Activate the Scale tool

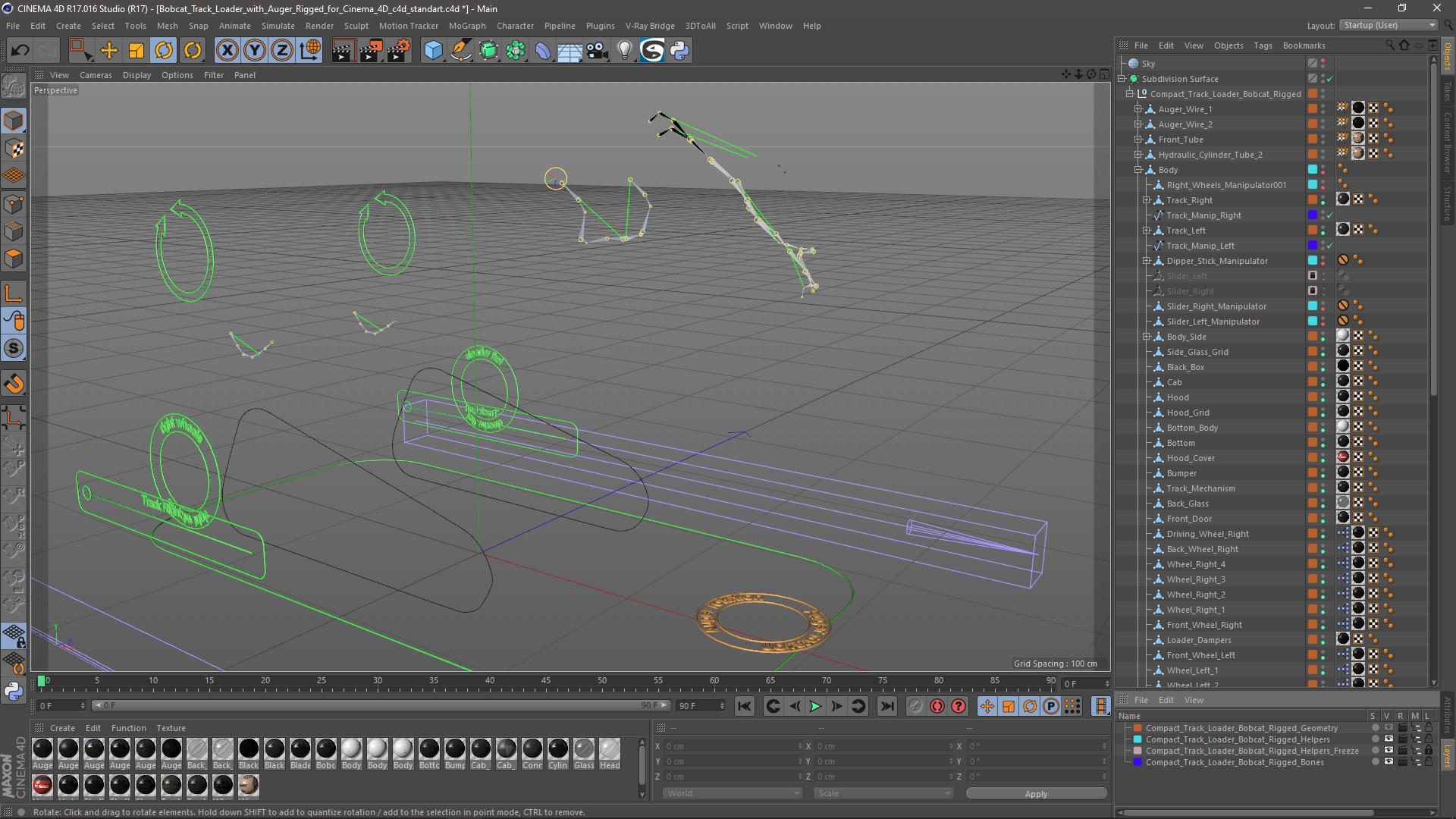pyautogui.click(x=136, y=51)
